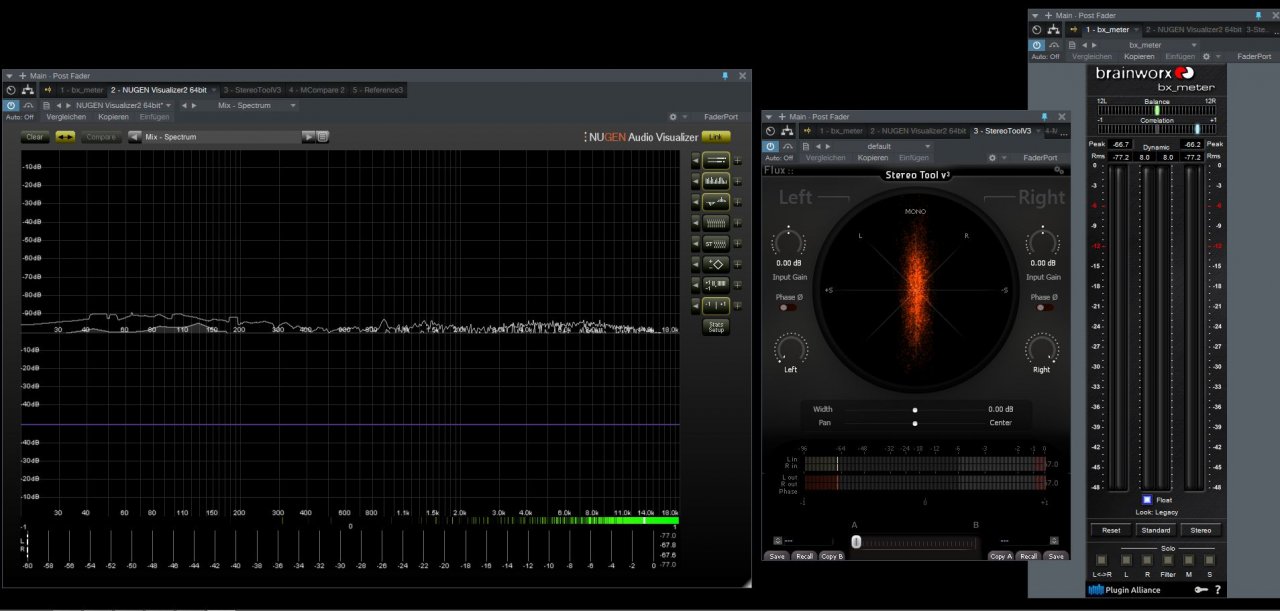Select third view icon in NUGEN right column

716,202
